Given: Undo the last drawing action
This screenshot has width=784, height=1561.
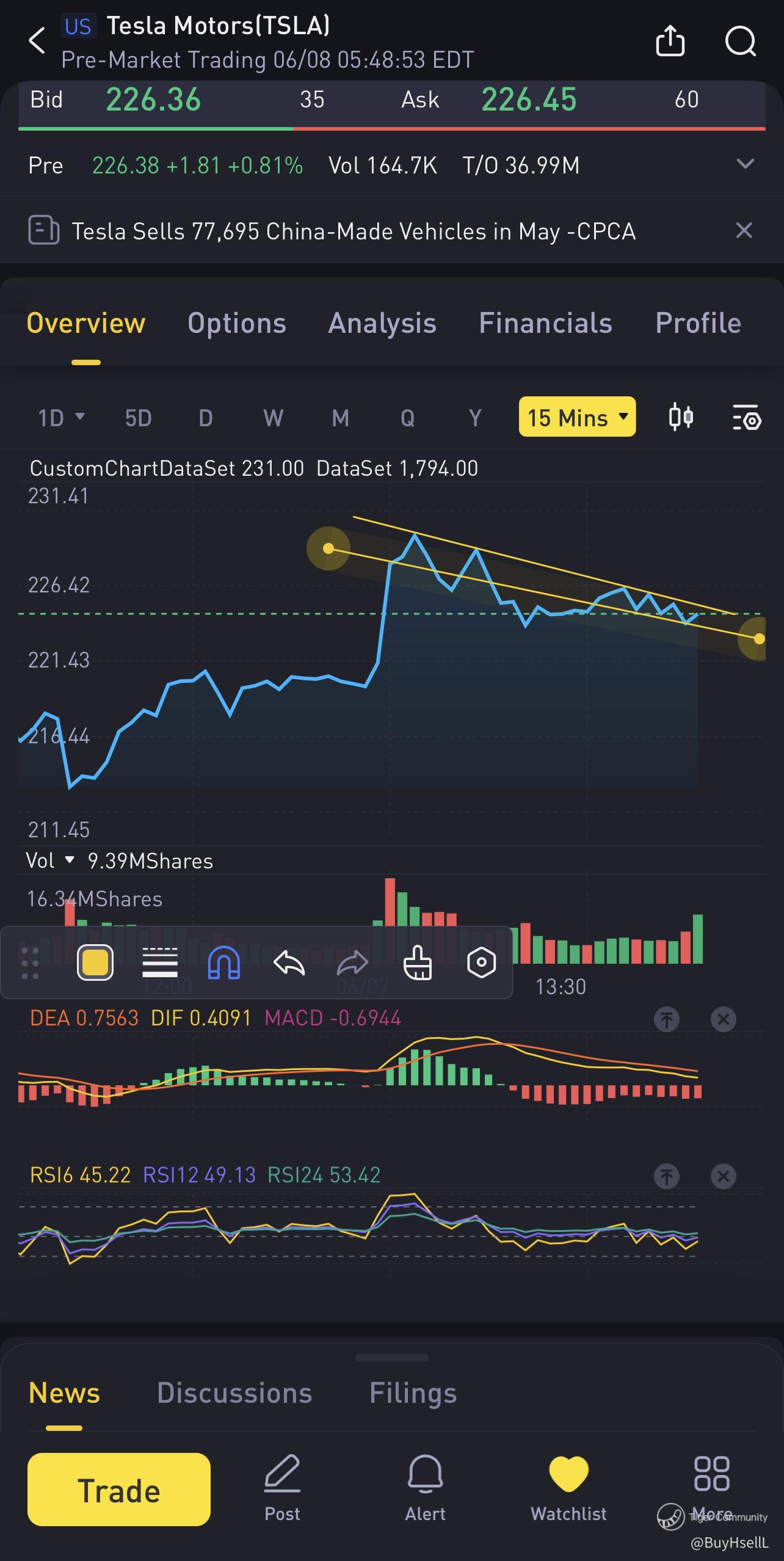Looking at the screenshot, I should 289,963.
